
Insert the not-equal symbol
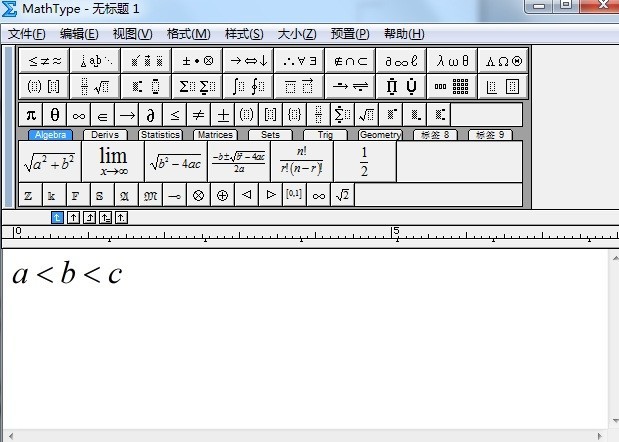click(x=199, y=115)
